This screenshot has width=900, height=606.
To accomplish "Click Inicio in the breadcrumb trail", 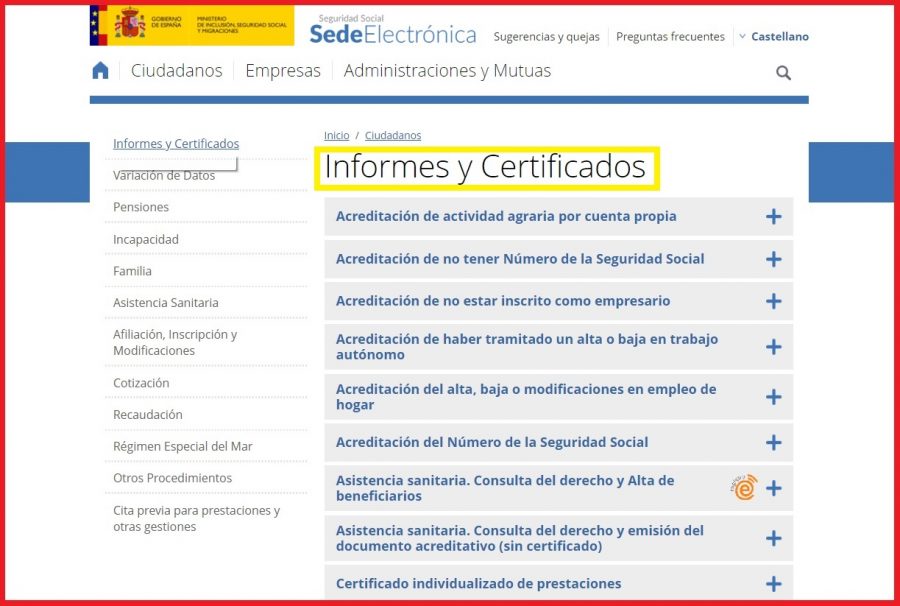I will (336, 135).
